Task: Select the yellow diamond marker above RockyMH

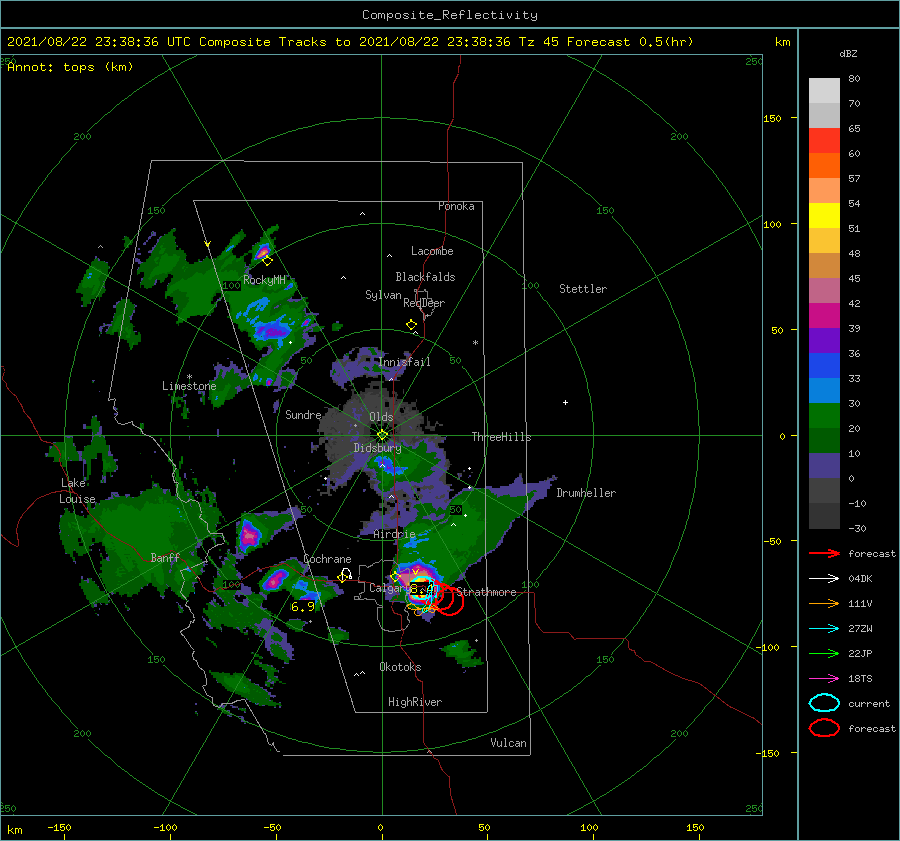Action: [267, 261]
